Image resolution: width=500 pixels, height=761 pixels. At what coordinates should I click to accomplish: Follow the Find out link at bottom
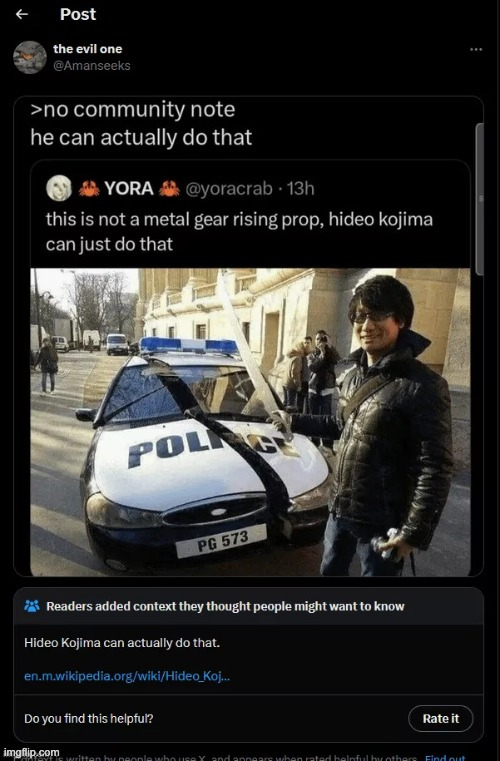pyautogui.click(x=445, y=757)
